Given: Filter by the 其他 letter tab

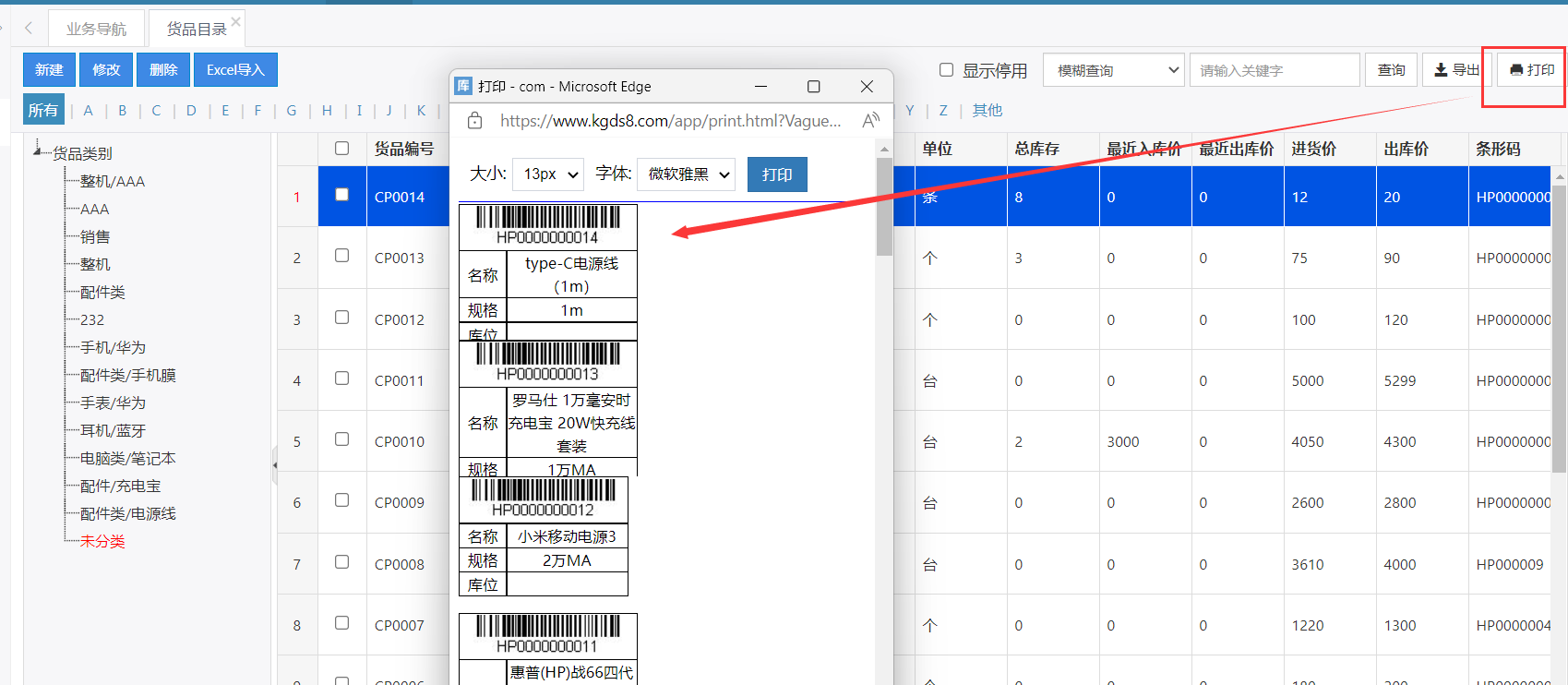Looking at the screenshot, I should [x=987, y=111].
